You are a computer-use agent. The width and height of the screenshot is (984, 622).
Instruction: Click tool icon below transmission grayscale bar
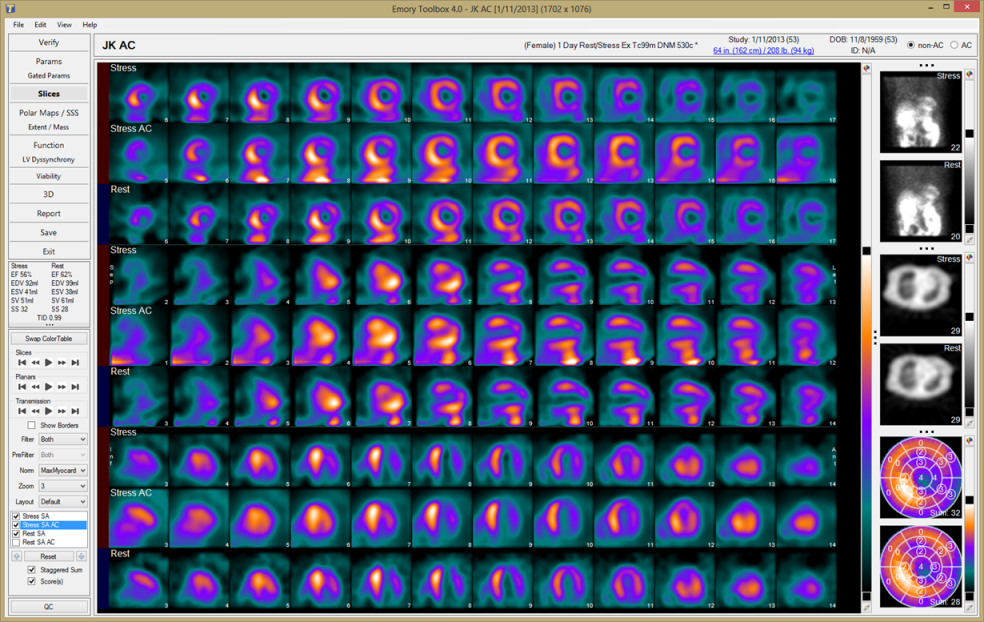pyautogui.click(x=969, y=424)
